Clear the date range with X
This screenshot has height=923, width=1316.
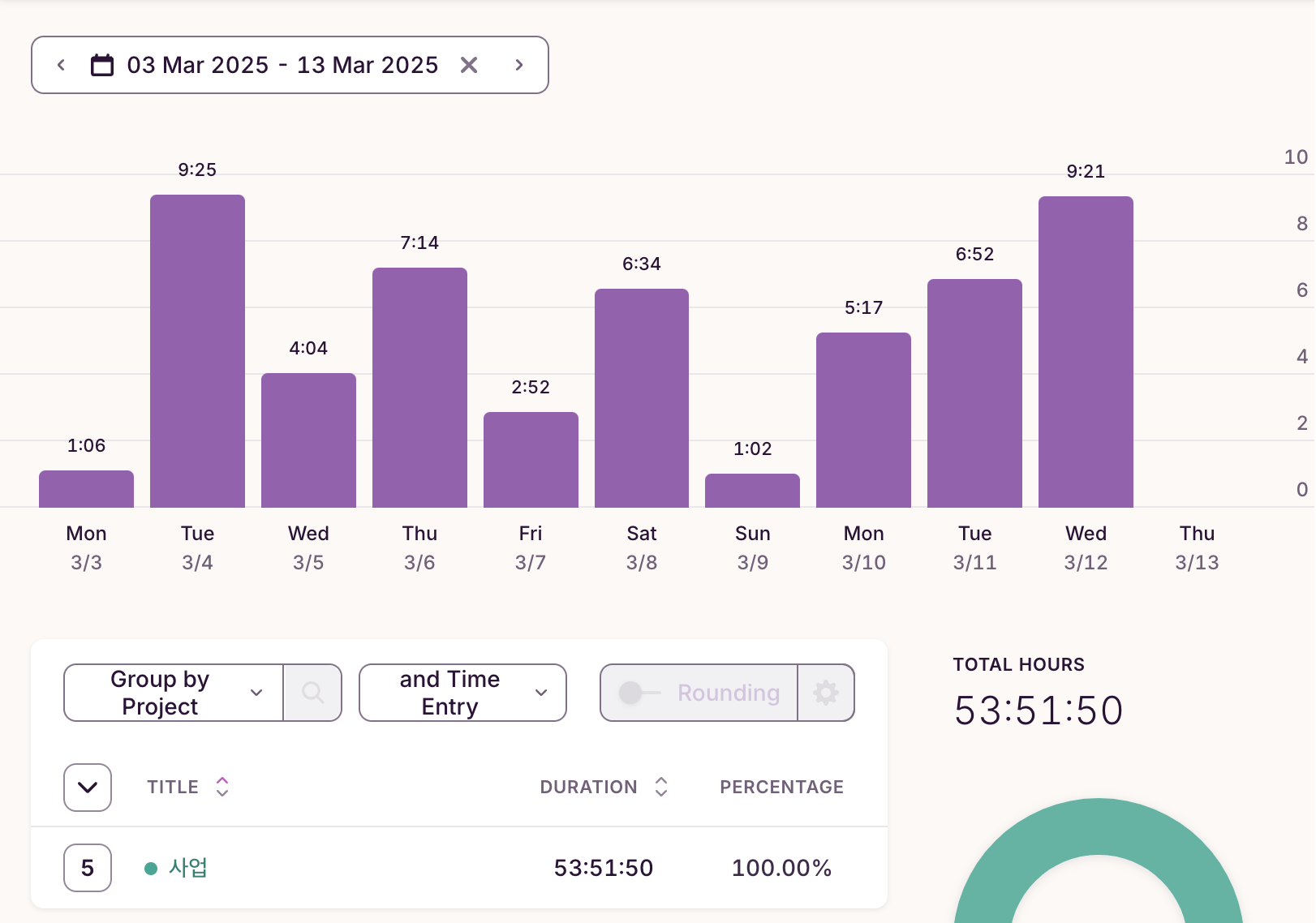click(x=469, y=65)
